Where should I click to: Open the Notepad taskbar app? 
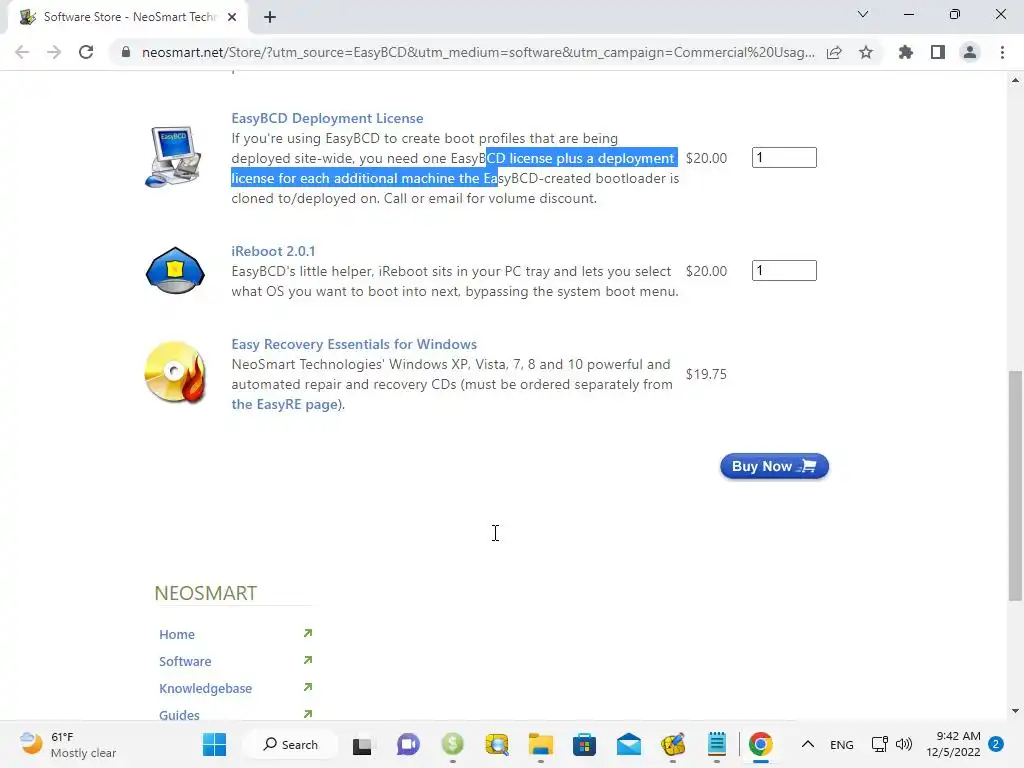pos(717,744)
